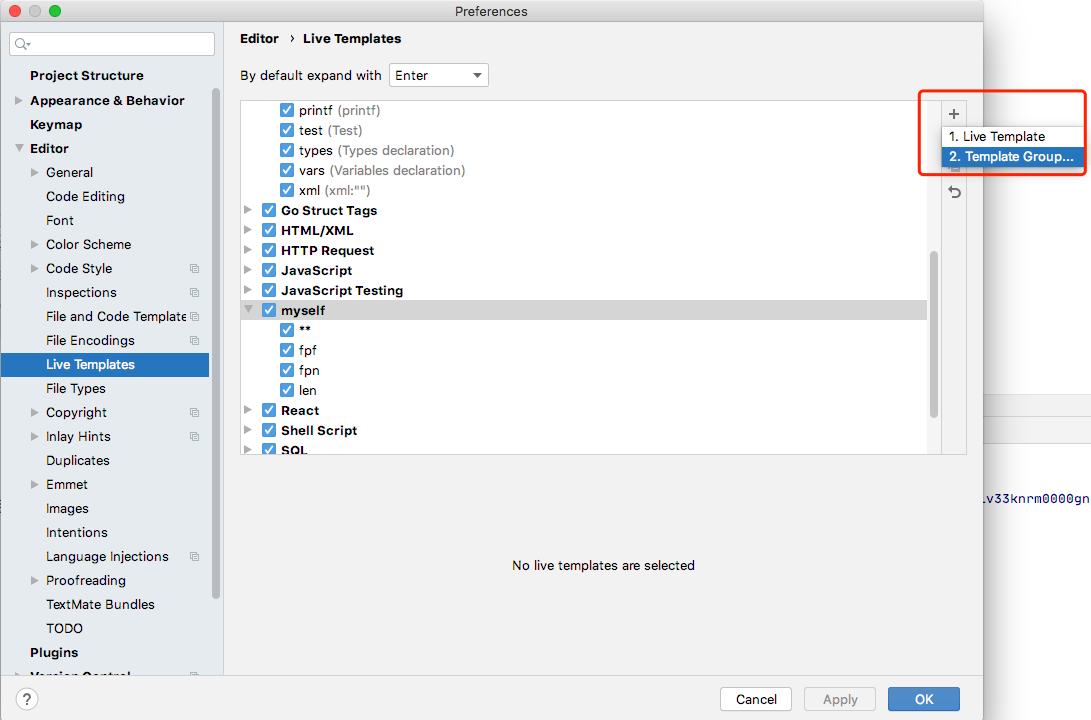This screenshot has height=720, width=1091.
Task: Disable the myself group checkbox
Action: (x=269, y=310)
